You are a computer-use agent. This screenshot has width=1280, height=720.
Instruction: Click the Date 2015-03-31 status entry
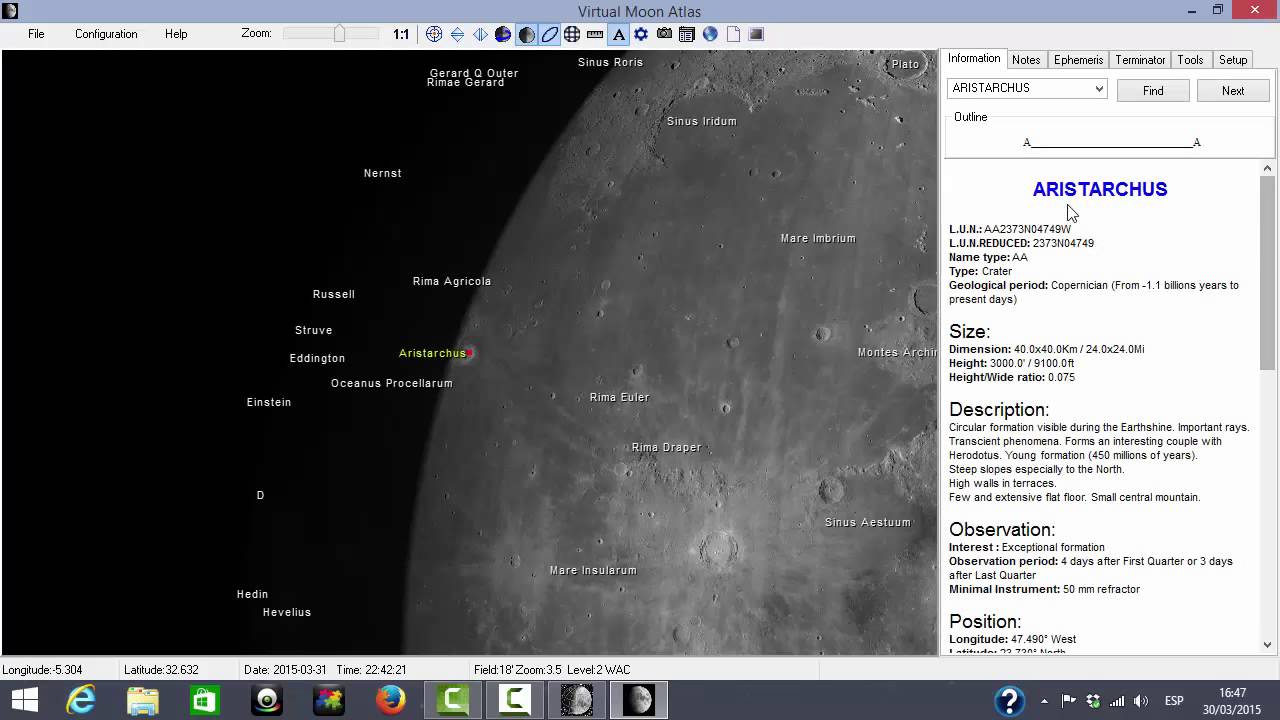coord(285,670)
